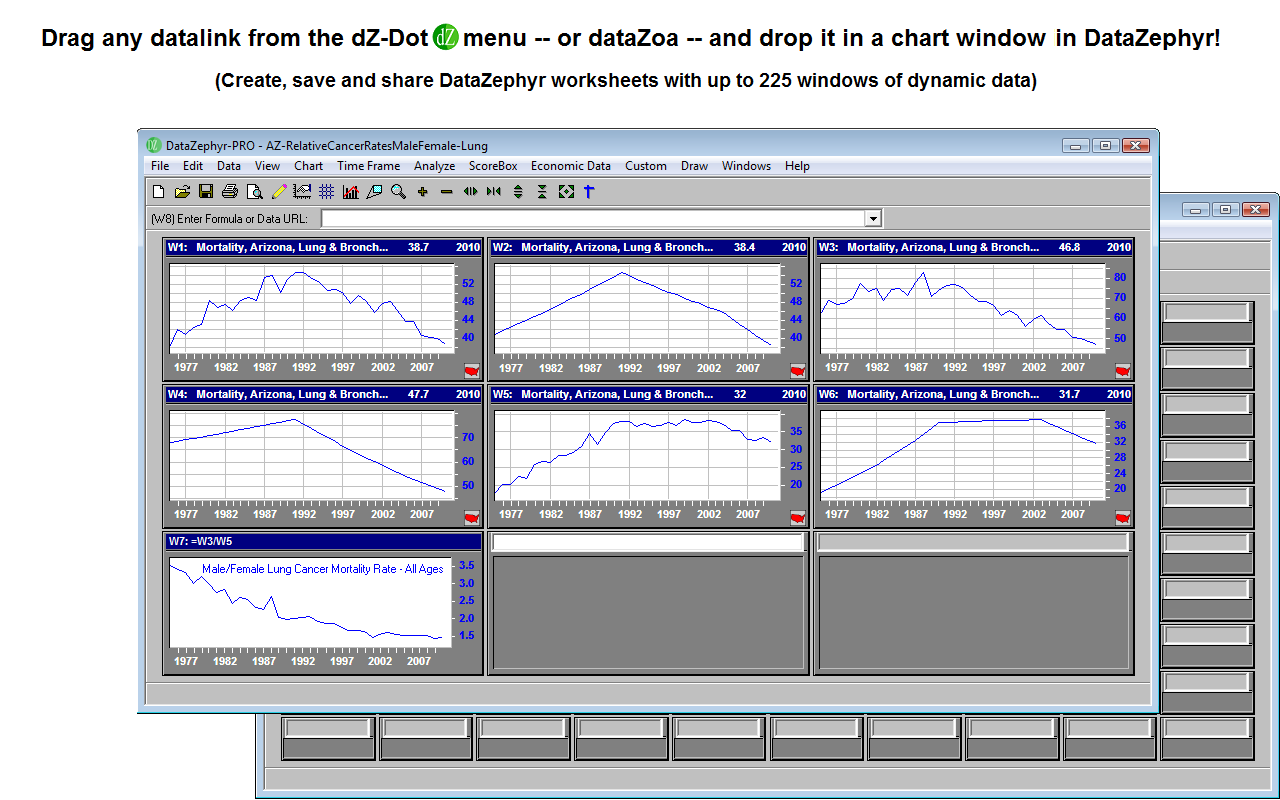The height and width of the screenshot is (800, 1280).
Task: Open the ScoreBox menu
Action: tap(493, 166)
